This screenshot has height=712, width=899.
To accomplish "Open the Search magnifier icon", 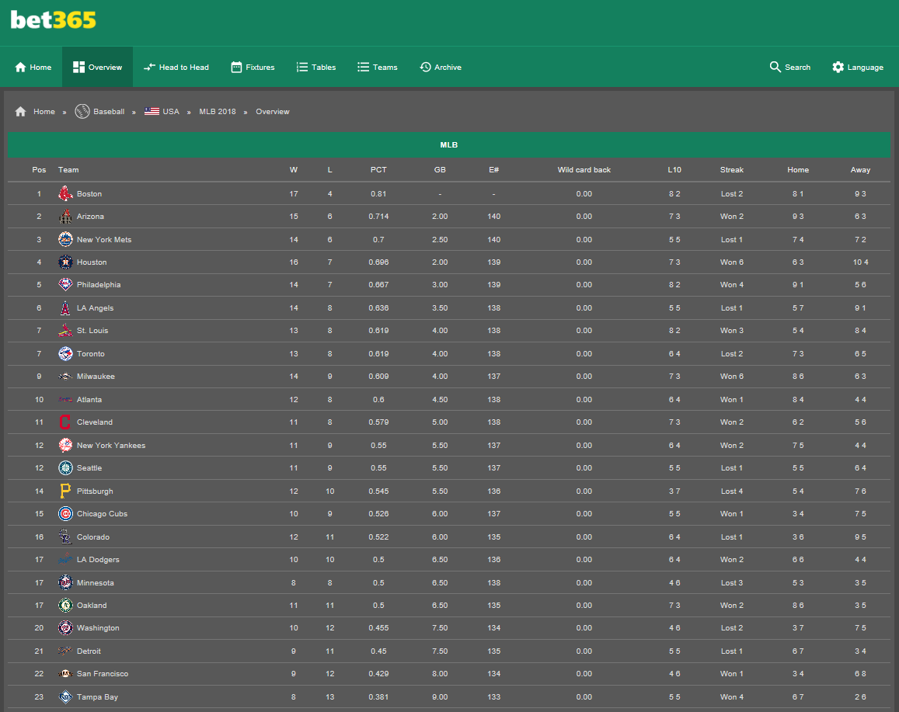I will click(775, 67).
